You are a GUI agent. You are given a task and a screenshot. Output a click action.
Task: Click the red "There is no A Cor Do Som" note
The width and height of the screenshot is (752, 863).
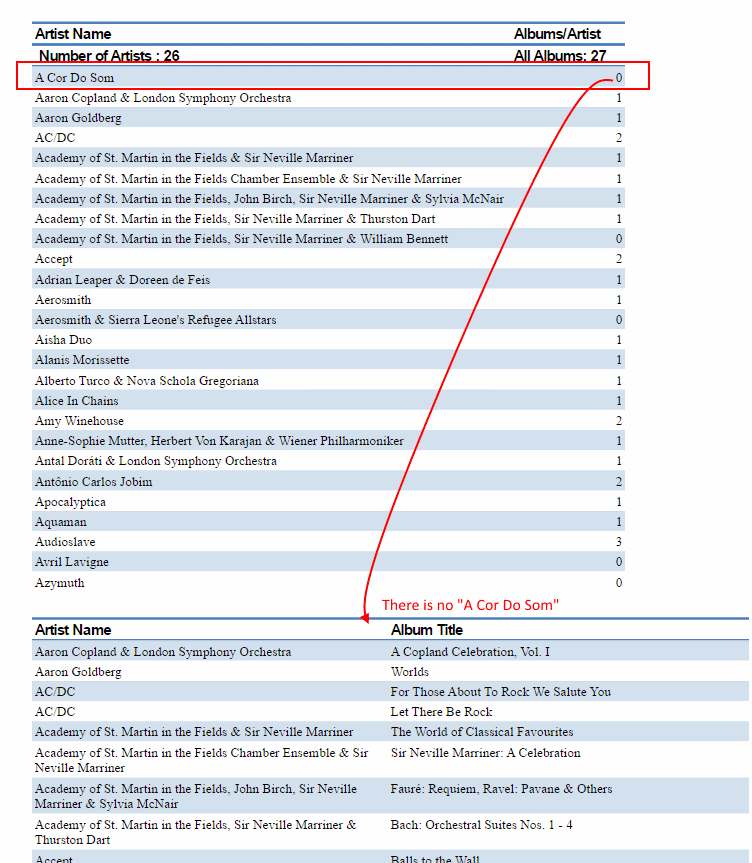tap(470, 605)
